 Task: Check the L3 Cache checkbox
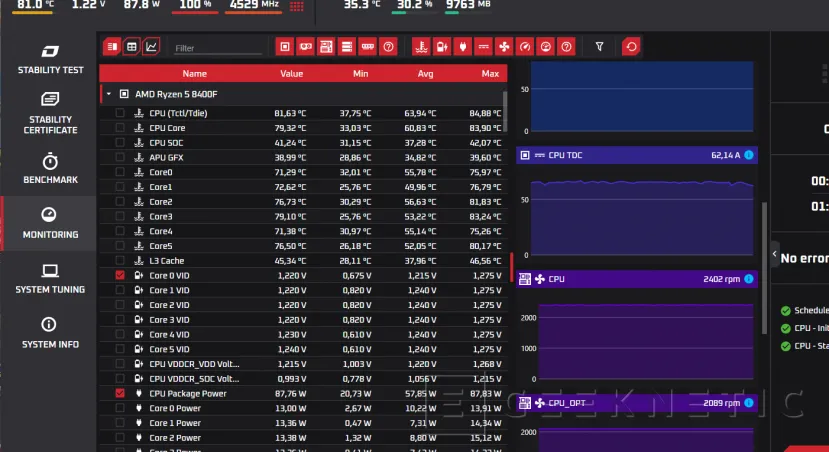120,260
